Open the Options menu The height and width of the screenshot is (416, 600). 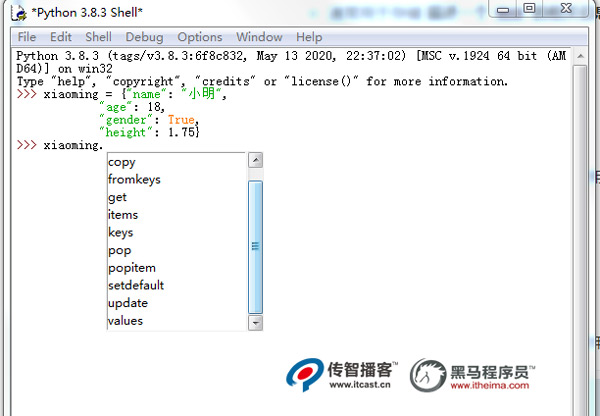click(200, 37)
